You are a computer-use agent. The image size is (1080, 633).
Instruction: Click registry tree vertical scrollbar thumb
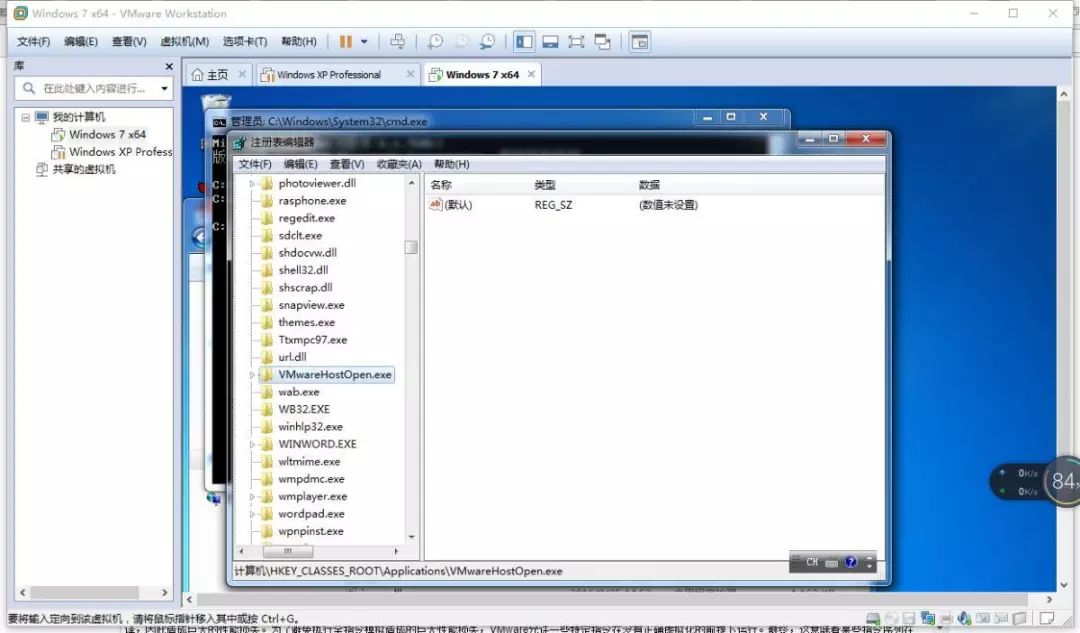click(x=411, y=247)
